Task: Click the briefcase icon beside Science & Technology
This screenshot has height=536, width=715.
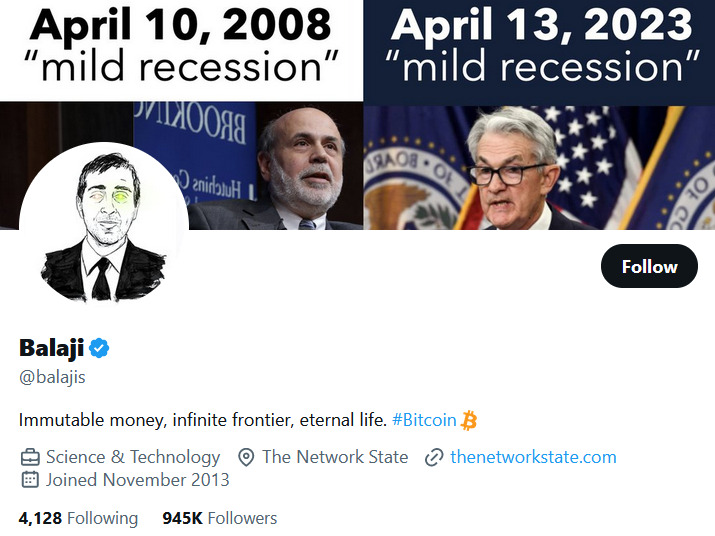Action: [30, 457]
